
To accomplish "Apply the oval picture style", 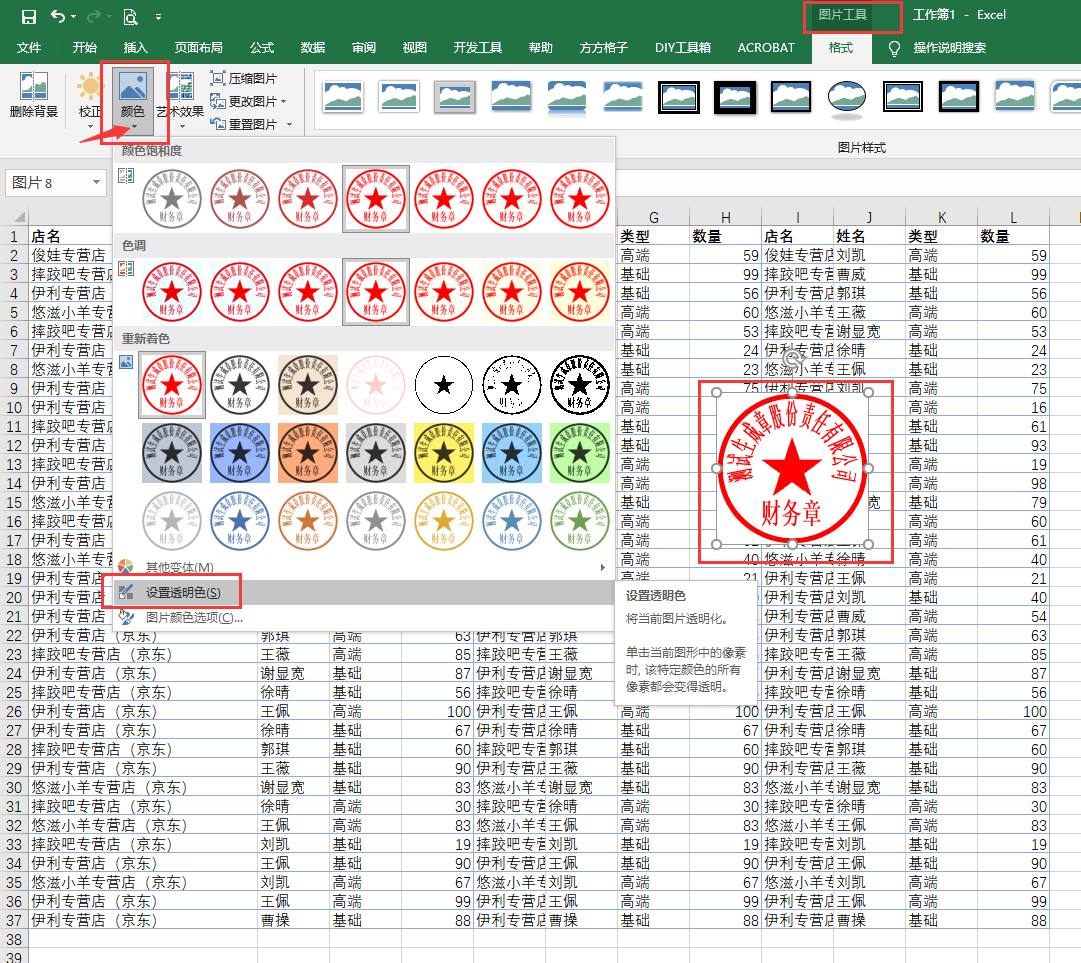I will [x=847, y=97].
